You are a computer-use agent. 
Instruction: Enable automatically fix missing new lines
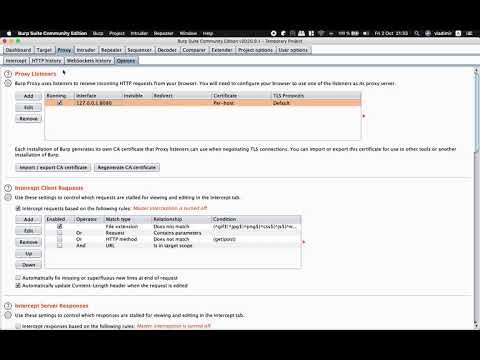[18, 278]
